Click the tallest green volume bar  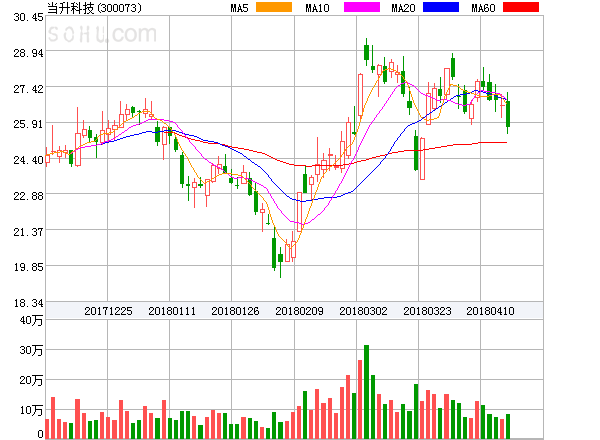(x=367, y=392)
